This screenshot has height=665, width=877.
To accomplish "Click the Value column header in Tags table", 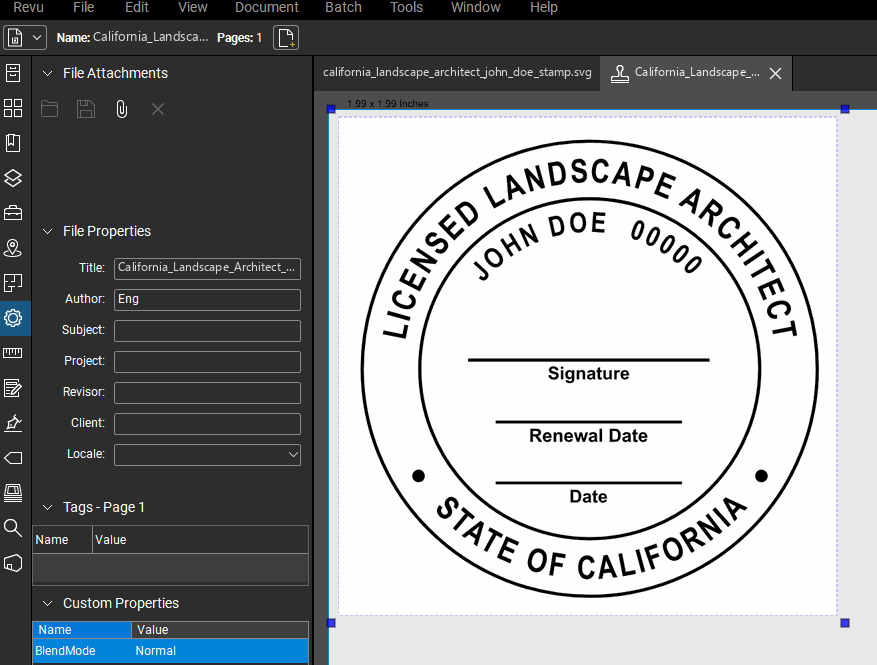I will (x=200, y=540).
